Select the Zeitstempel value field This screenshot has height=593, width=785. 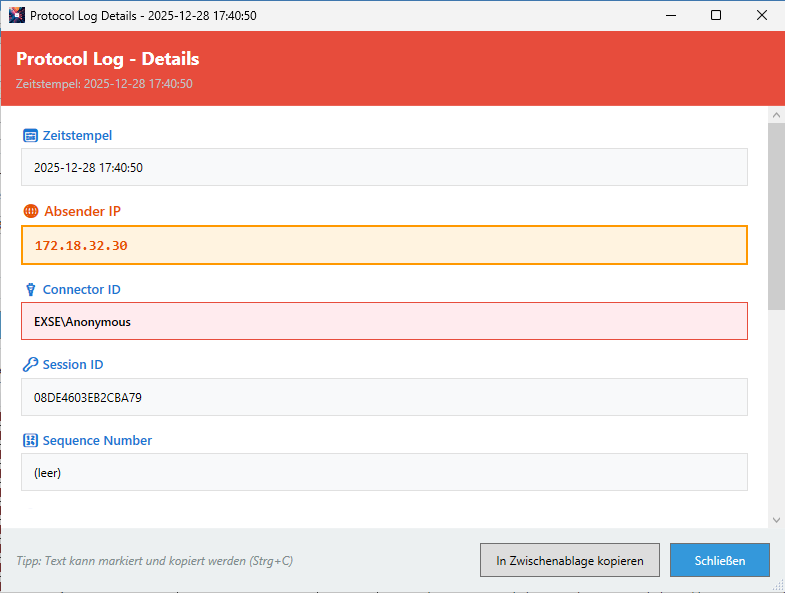coord(384,167)
